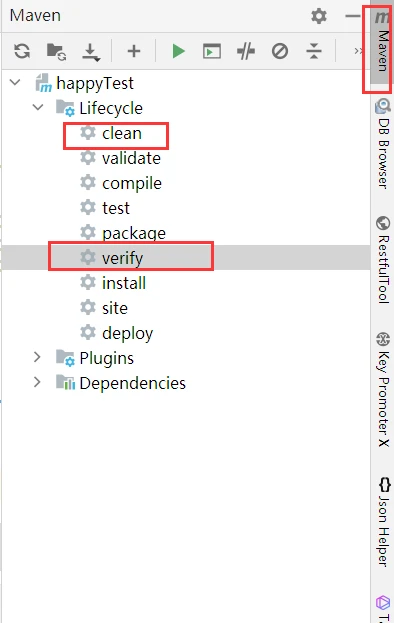Collapse the happyTest project node
This screenshot has width=394, height=623.
pyautogui.click(x=15, y=83)
